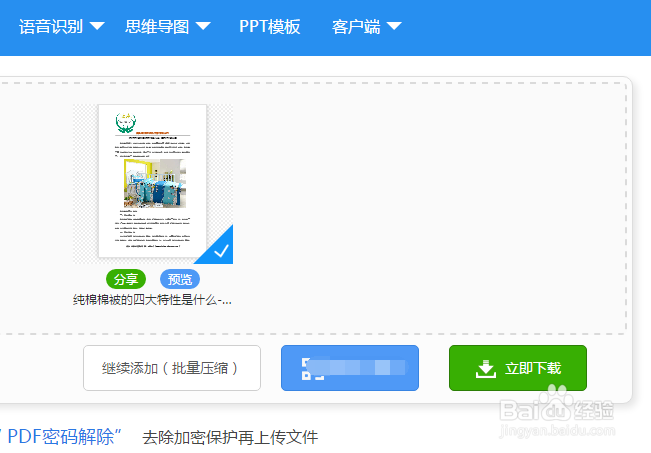Click the QR code icon in blue button
This screenshot has height=453, width=651.
point(312,368)
